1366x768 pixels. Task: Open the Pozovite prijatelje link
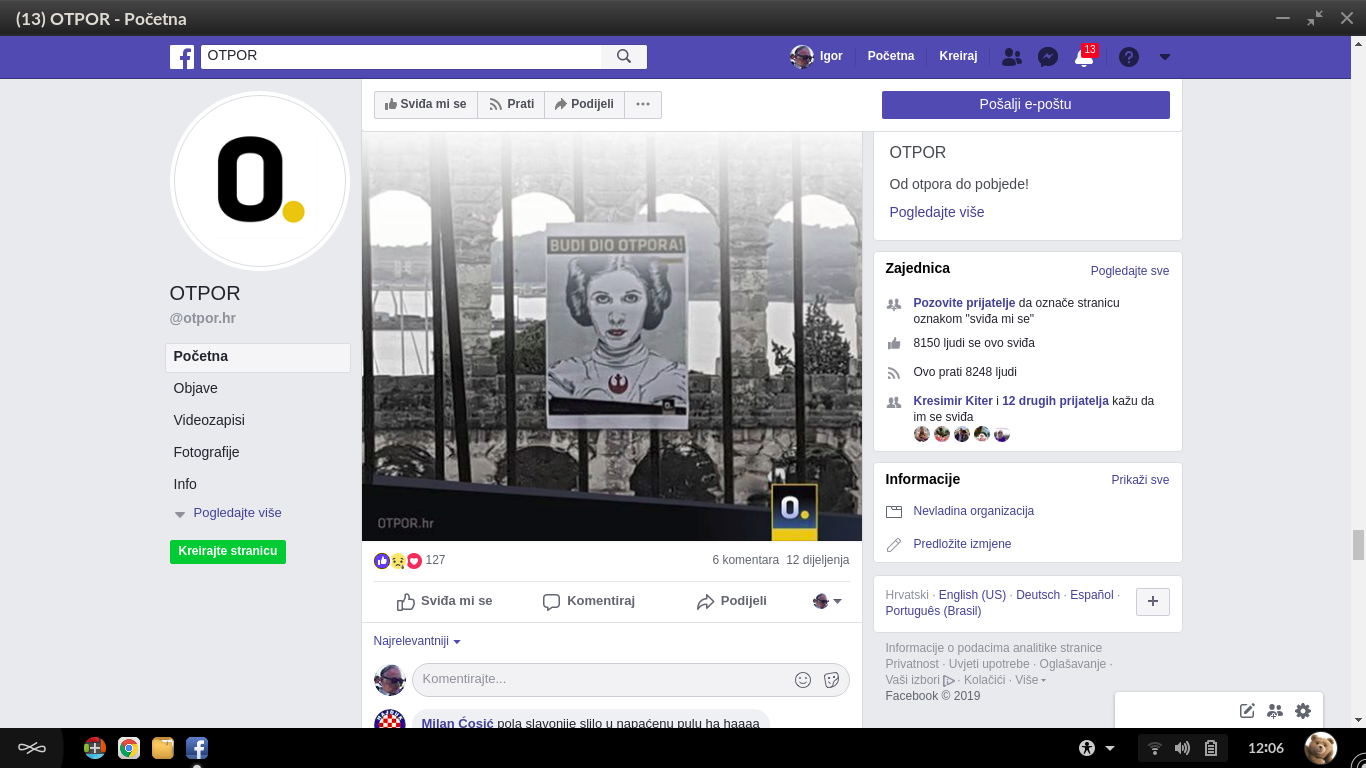click(964, 302)
